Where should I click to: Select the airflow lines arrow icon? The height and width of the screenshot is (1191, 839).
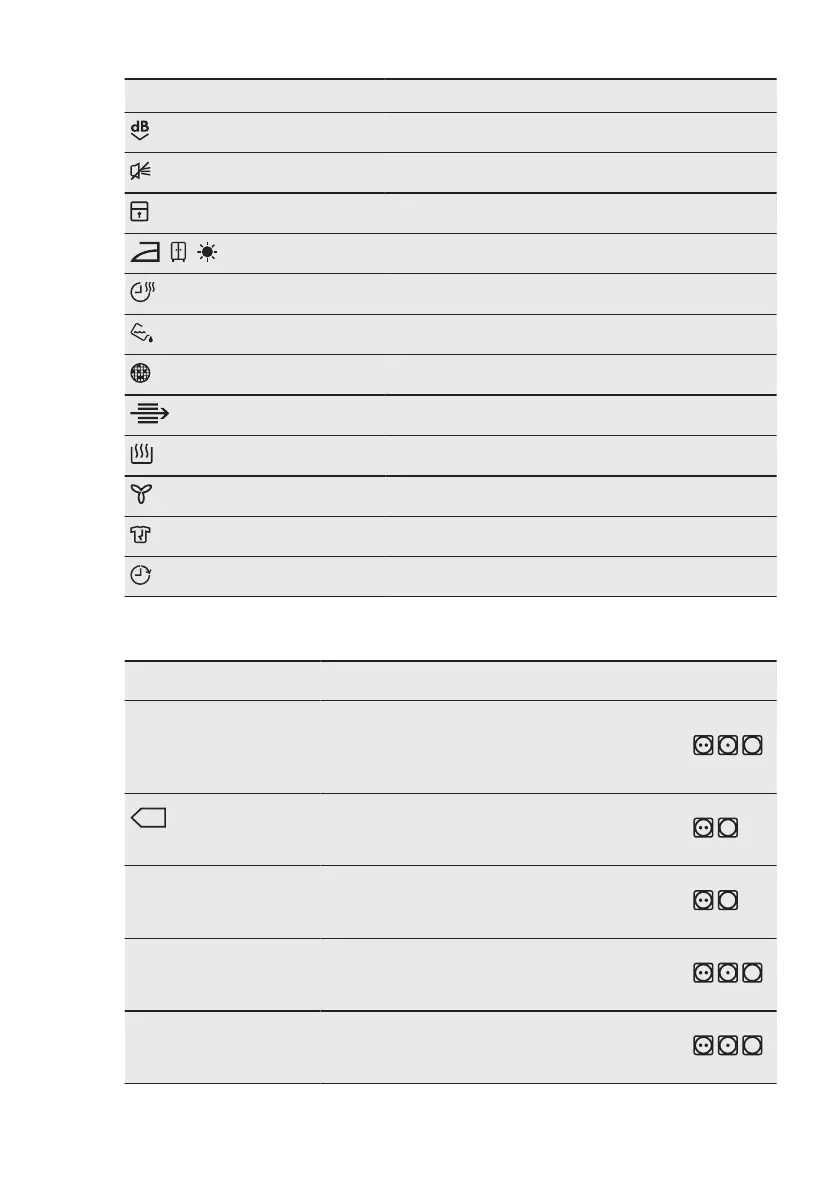tap(148, 415)
